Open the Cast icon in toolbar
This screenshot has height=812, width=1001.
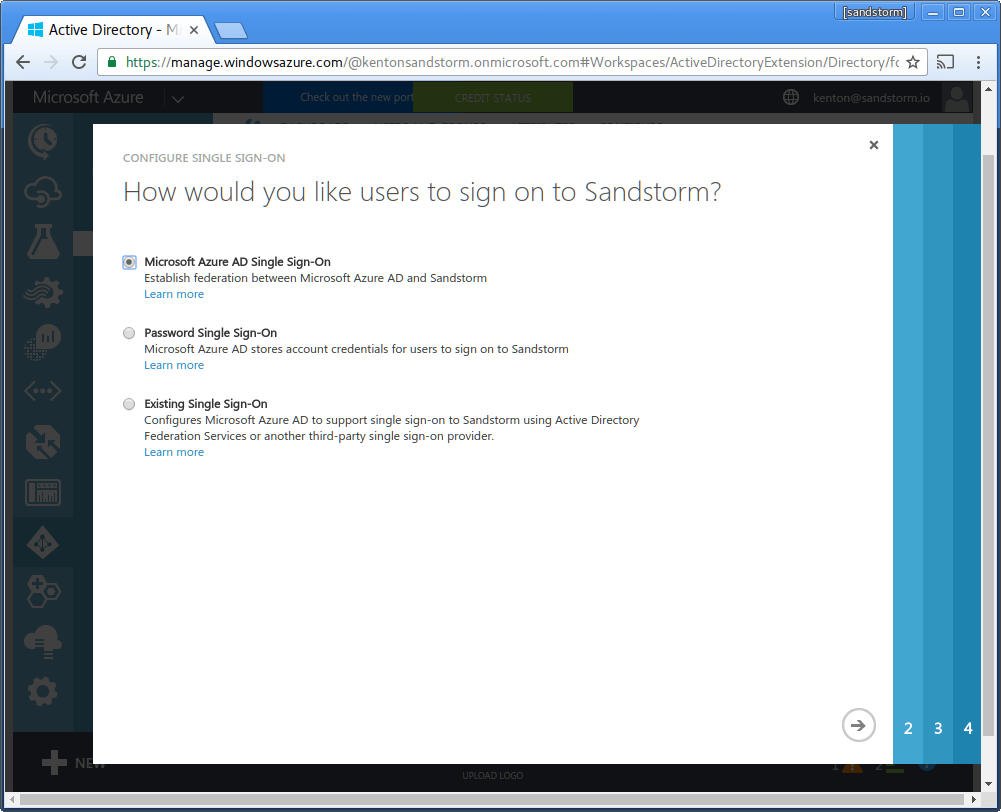[945, 62]
